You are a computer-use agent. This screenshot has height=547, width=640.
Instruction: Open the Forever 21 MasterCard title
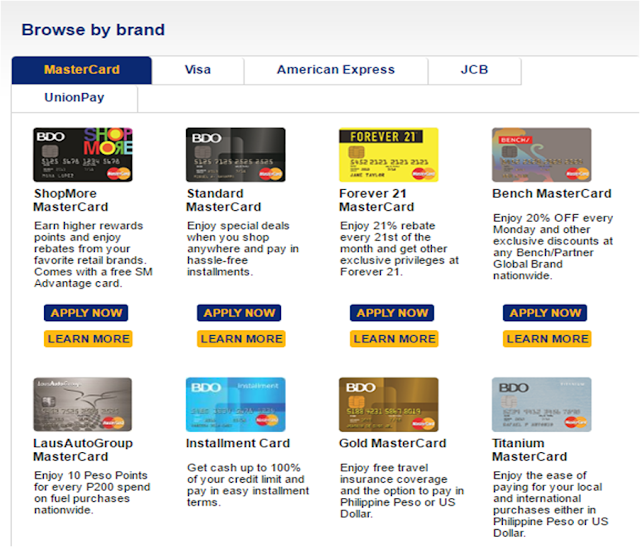(x=377, y=200)
